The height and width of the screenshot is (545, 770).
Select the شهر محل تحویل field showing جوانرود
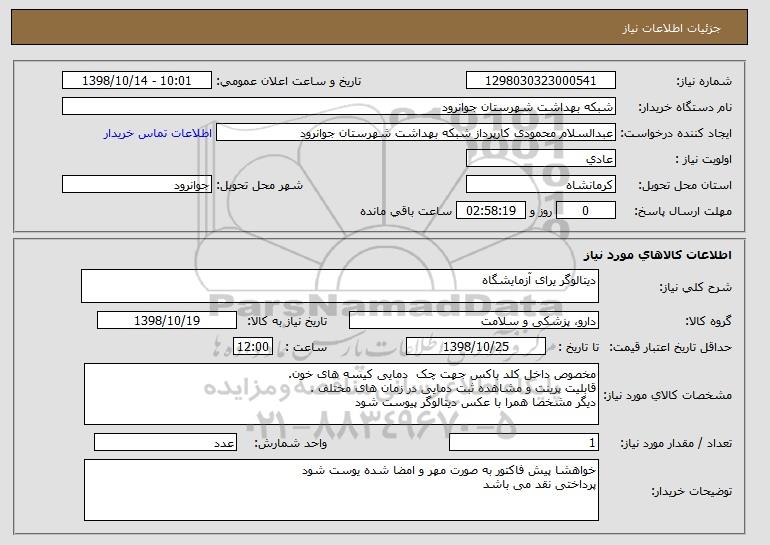(x=137, y=185)
